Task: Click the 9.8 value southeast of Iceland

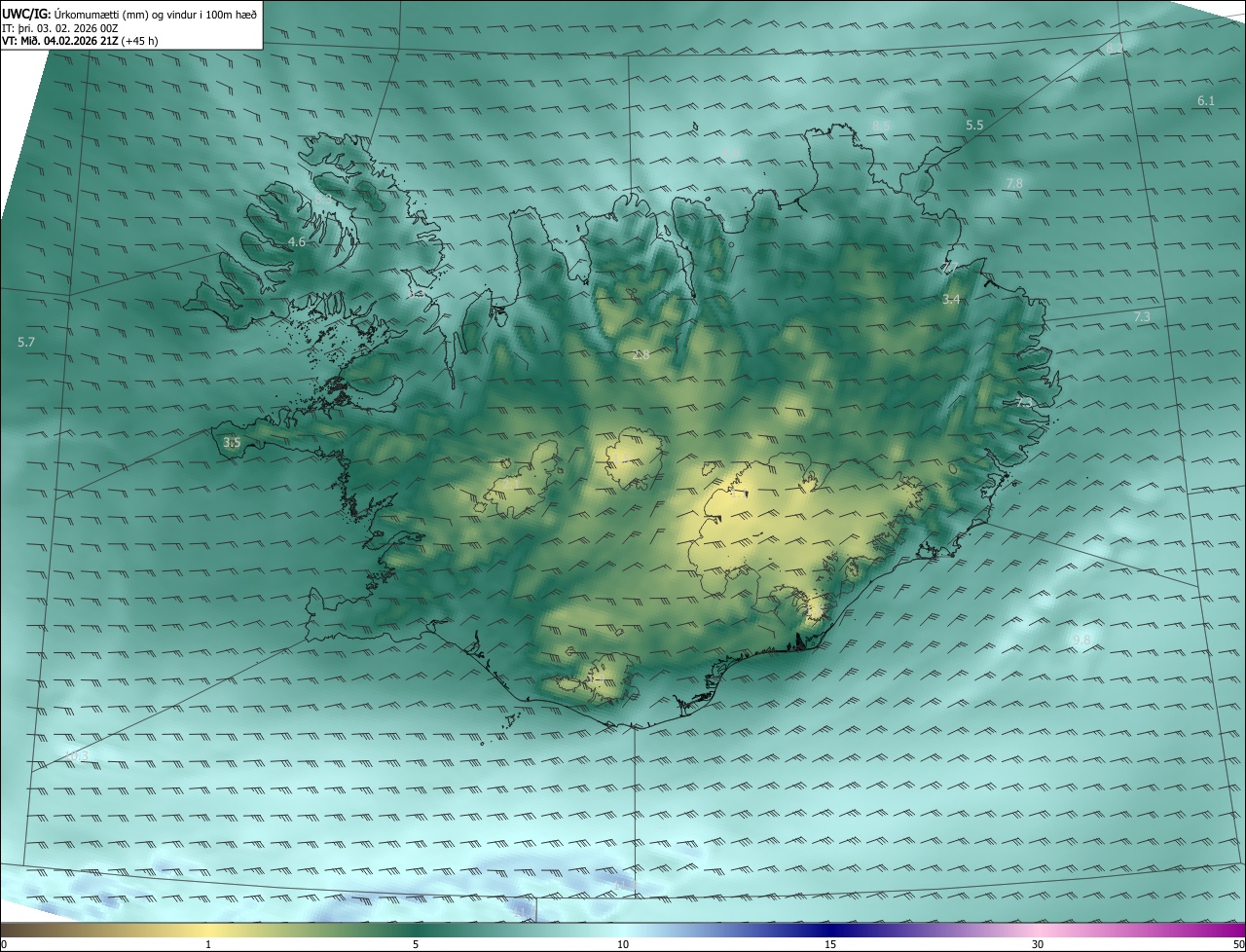Action: (1081, 640)
